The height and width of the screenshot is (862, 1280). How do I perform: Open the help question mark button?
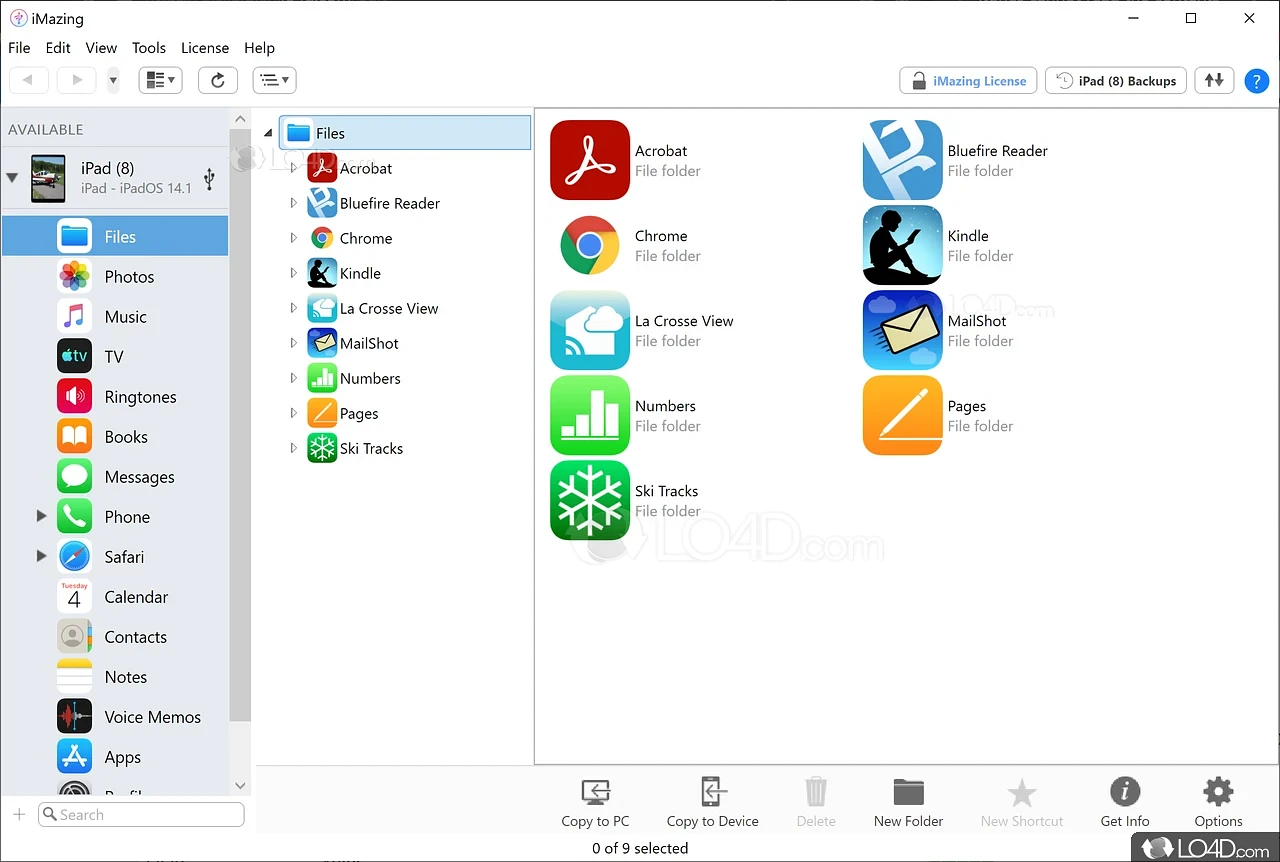[1256, 81]
